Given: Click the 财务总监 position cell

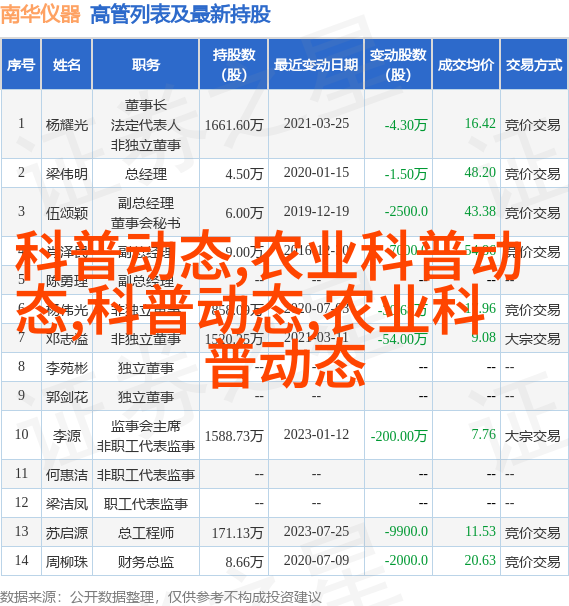Looking at the screenshot, I should pyautogui.click(x=146, y=562).
